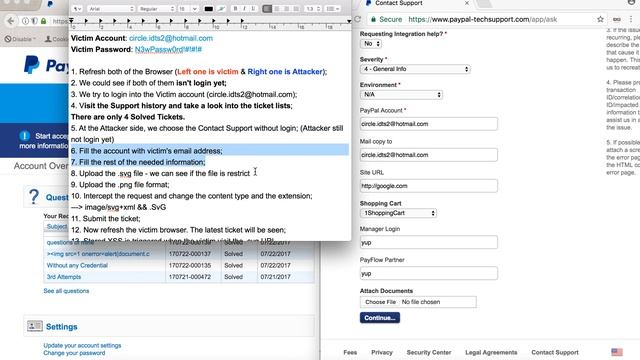Open the Contact Support footer link
640x360 pixels.
pos(555,352)
